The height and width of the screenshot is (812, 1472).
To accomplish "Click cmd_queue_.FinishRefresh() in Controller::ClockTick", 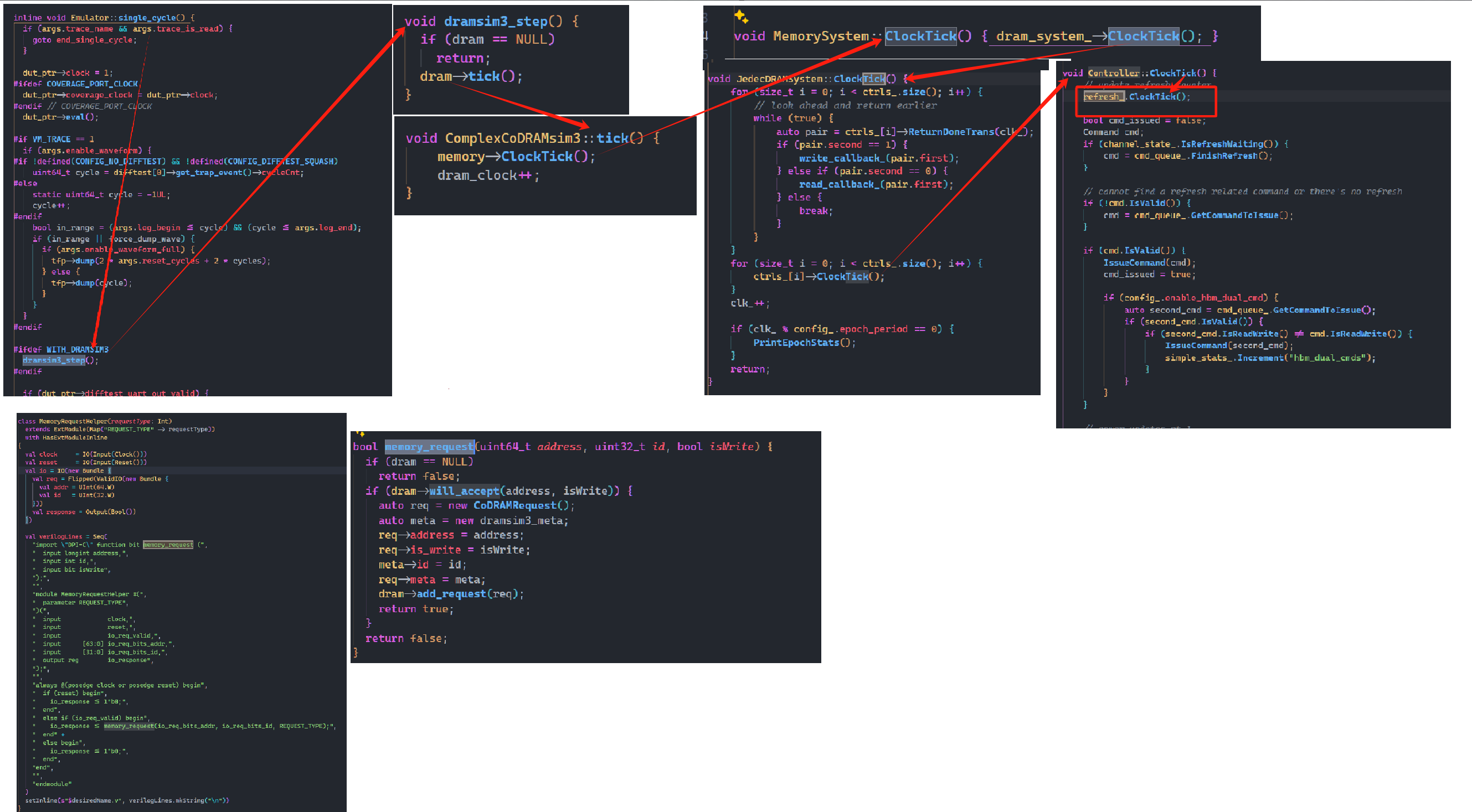I will [1203, 156].
